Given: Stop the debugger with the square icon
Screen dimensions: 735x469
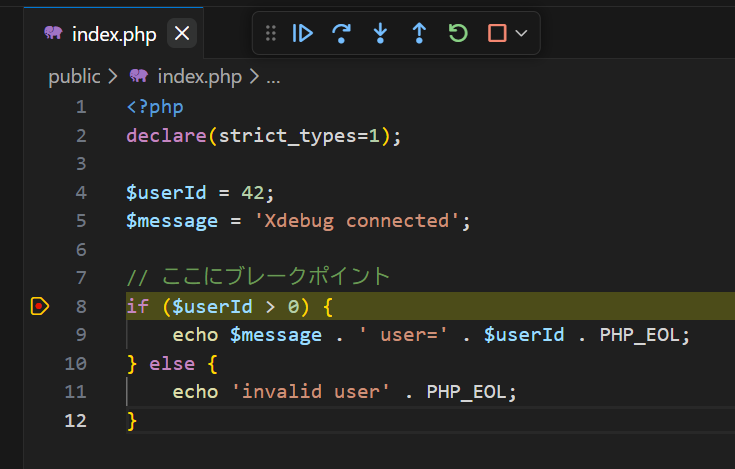Looking at the screenshot, I should point(497,33).
